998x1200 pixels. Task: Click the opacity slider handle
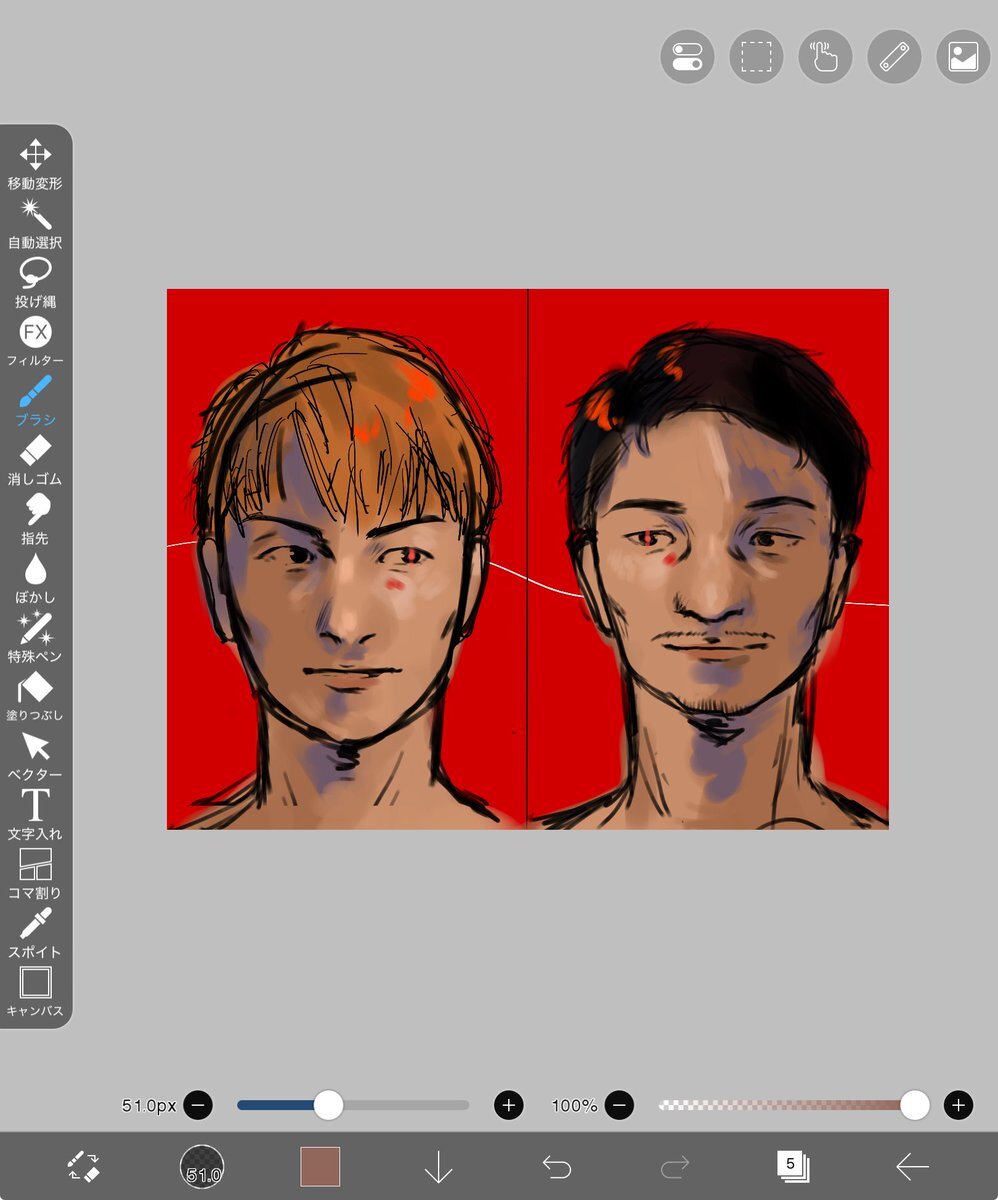914,1105
